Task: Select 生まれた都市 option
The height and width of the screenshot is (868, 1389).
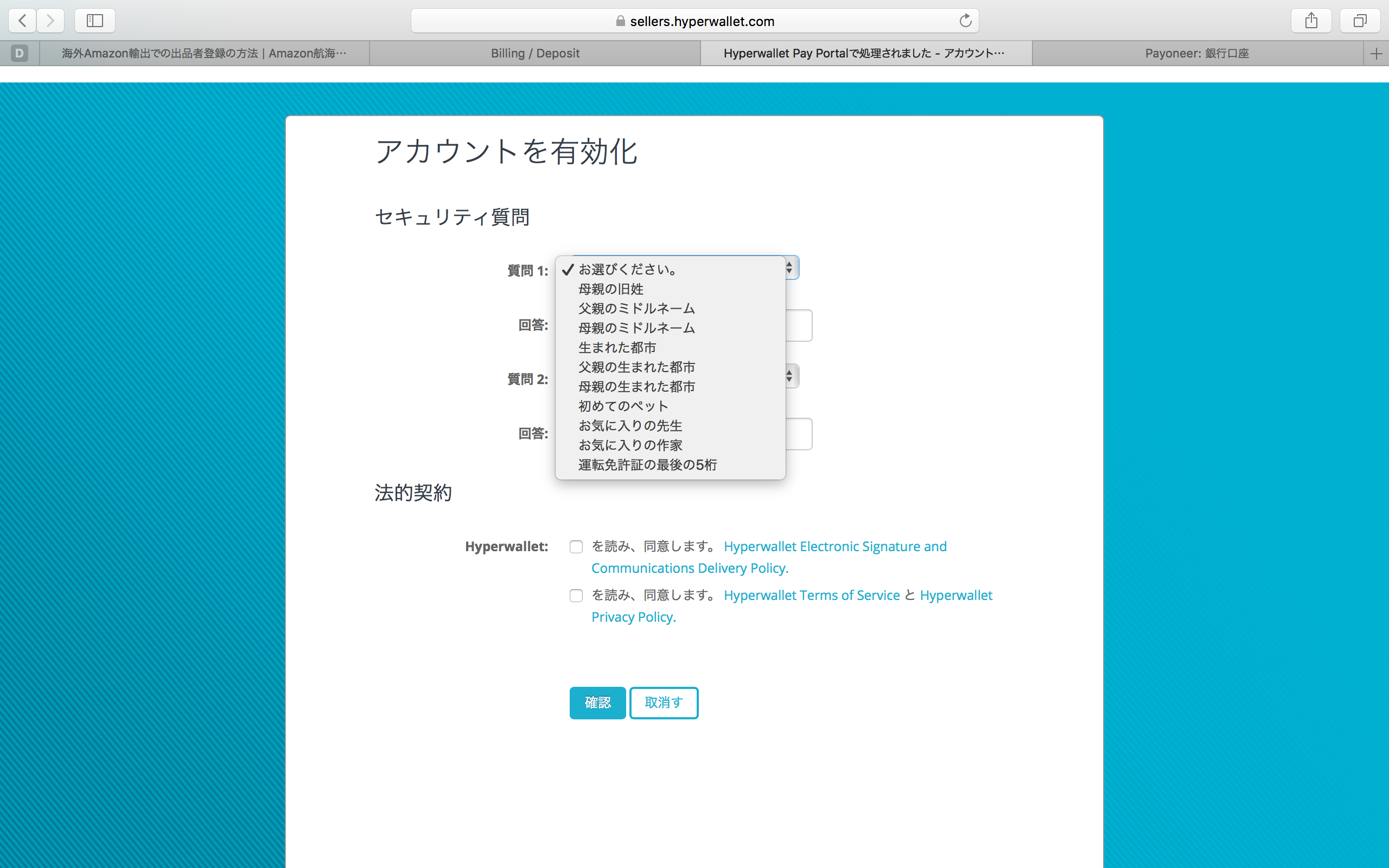Action: [x=671, y=347]
